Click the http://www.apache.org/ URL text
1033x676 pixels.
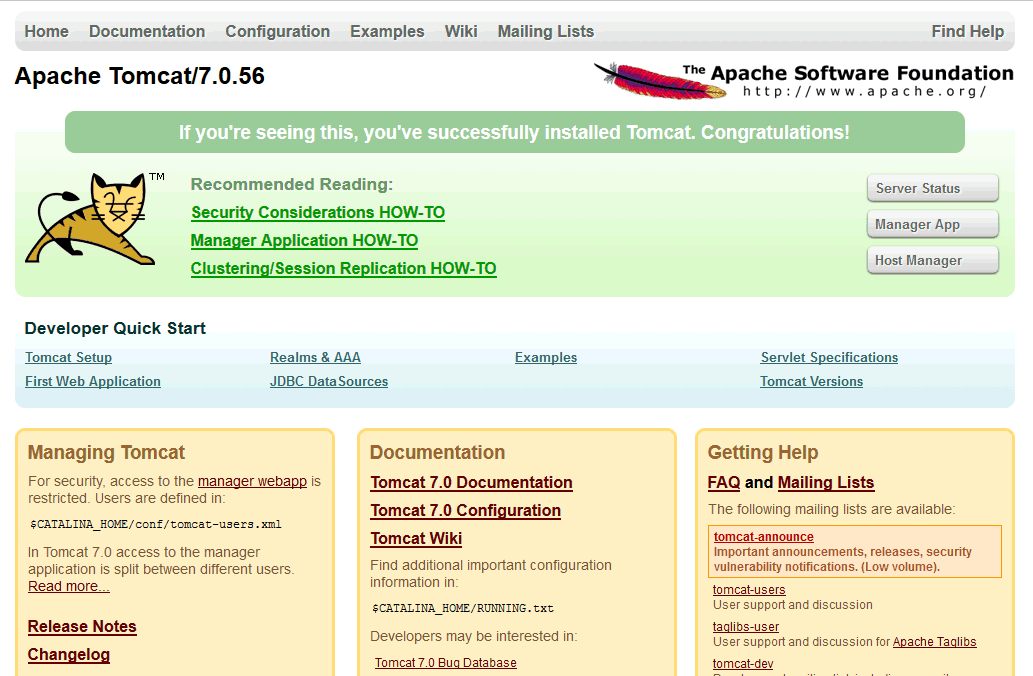864,92
